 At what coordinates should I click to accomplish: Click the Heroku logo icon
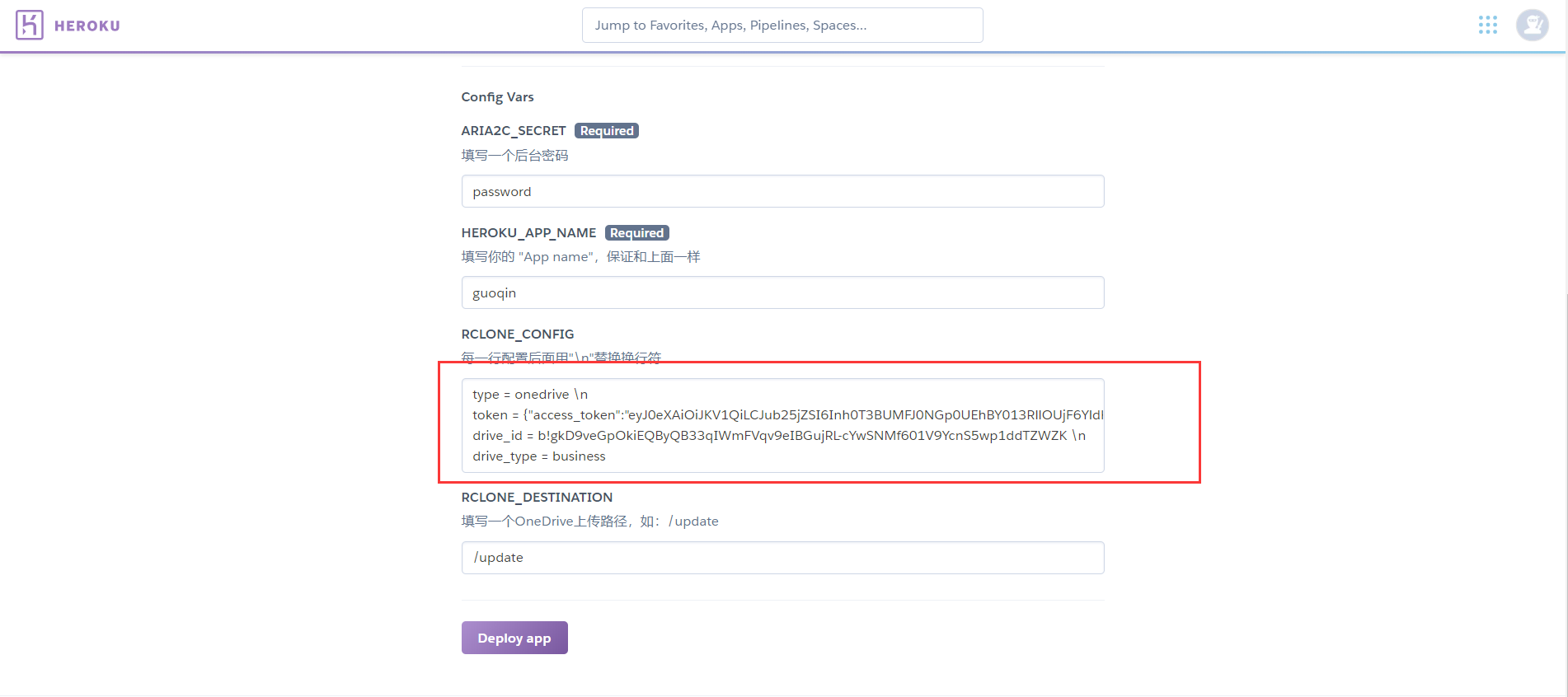click(x=30, y=26)
